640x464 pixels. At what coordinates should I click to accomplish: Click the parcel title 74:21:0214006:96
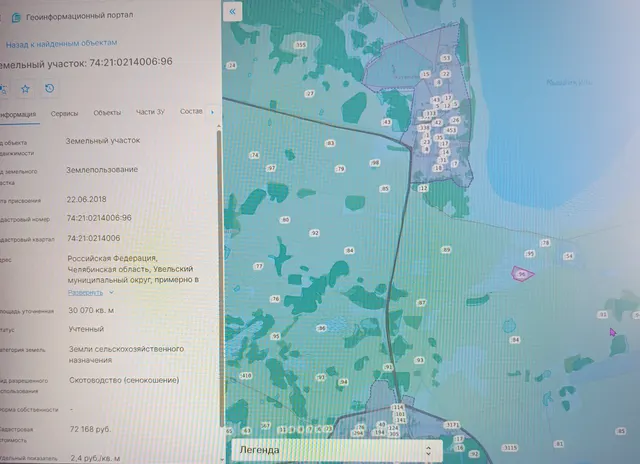(x=131, y=62)
